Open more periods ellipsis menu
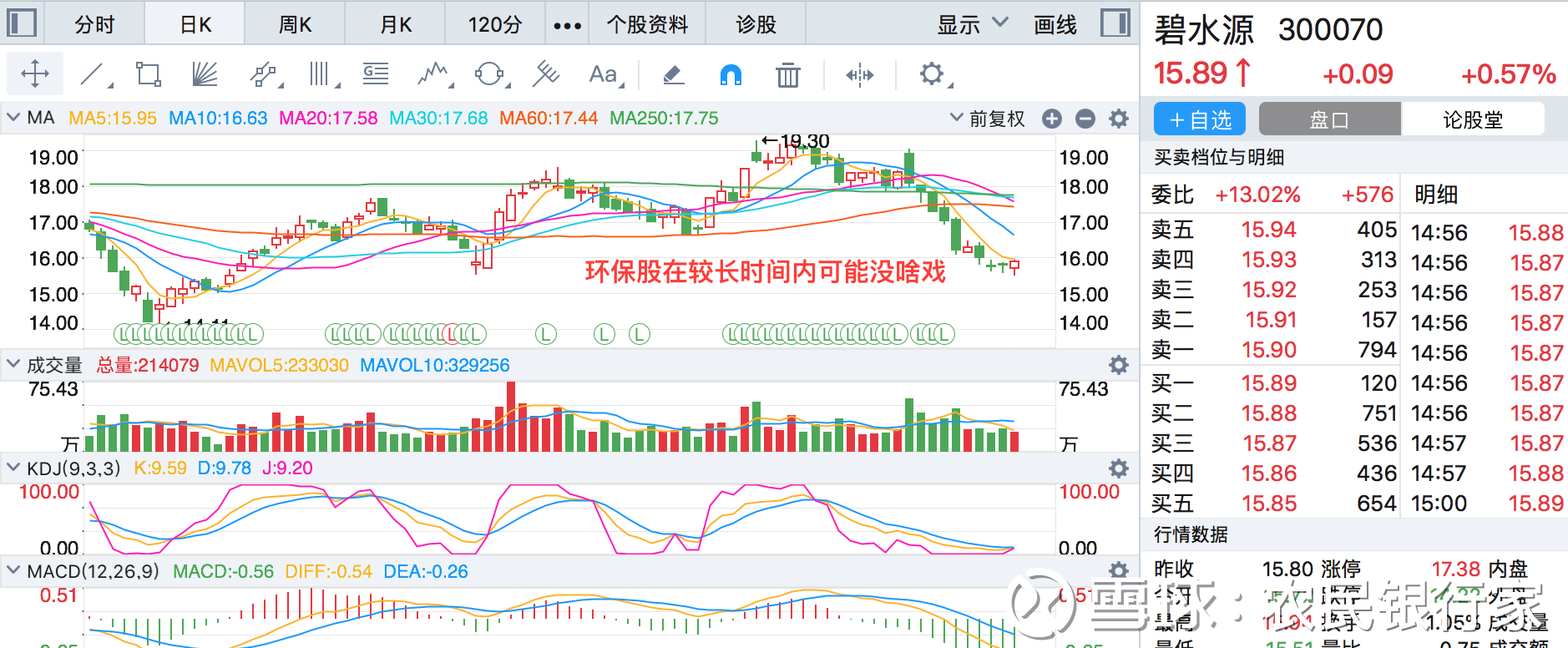Viewport: 1568px width, 648px height. [567, 25]
